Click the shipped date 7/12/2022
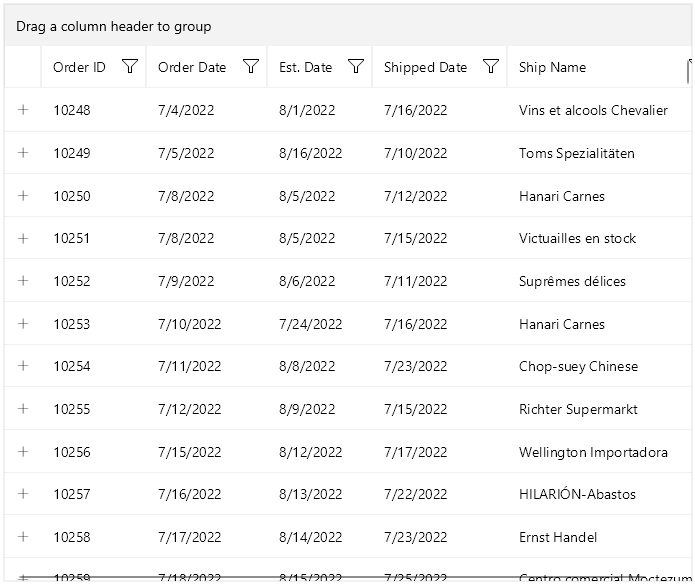The width and height of the screenshot is (695, 585). (x=416, y=196)
